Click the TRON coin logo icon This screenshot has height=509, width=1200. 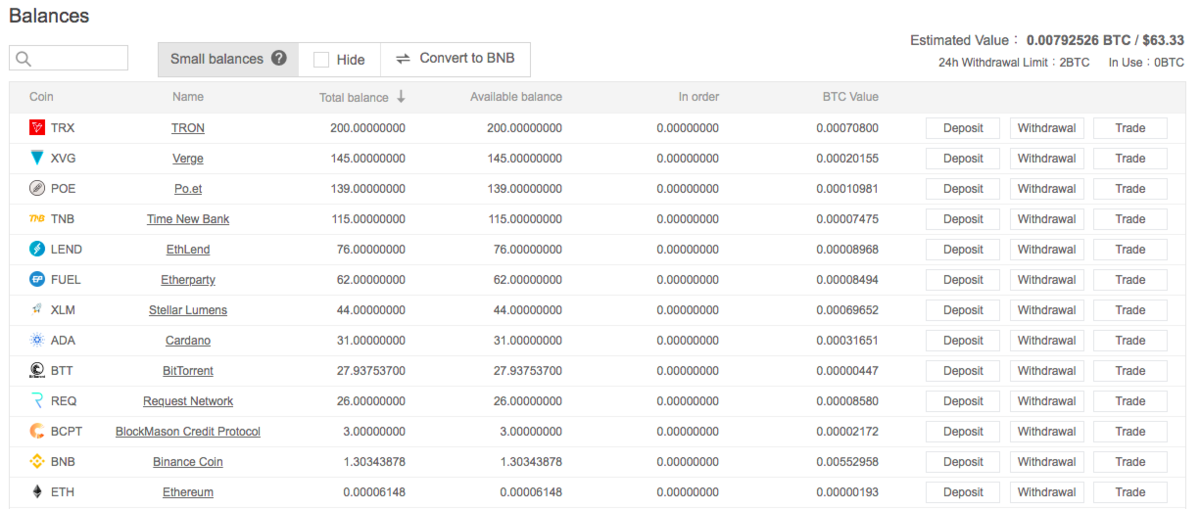(x=37, y=128)
